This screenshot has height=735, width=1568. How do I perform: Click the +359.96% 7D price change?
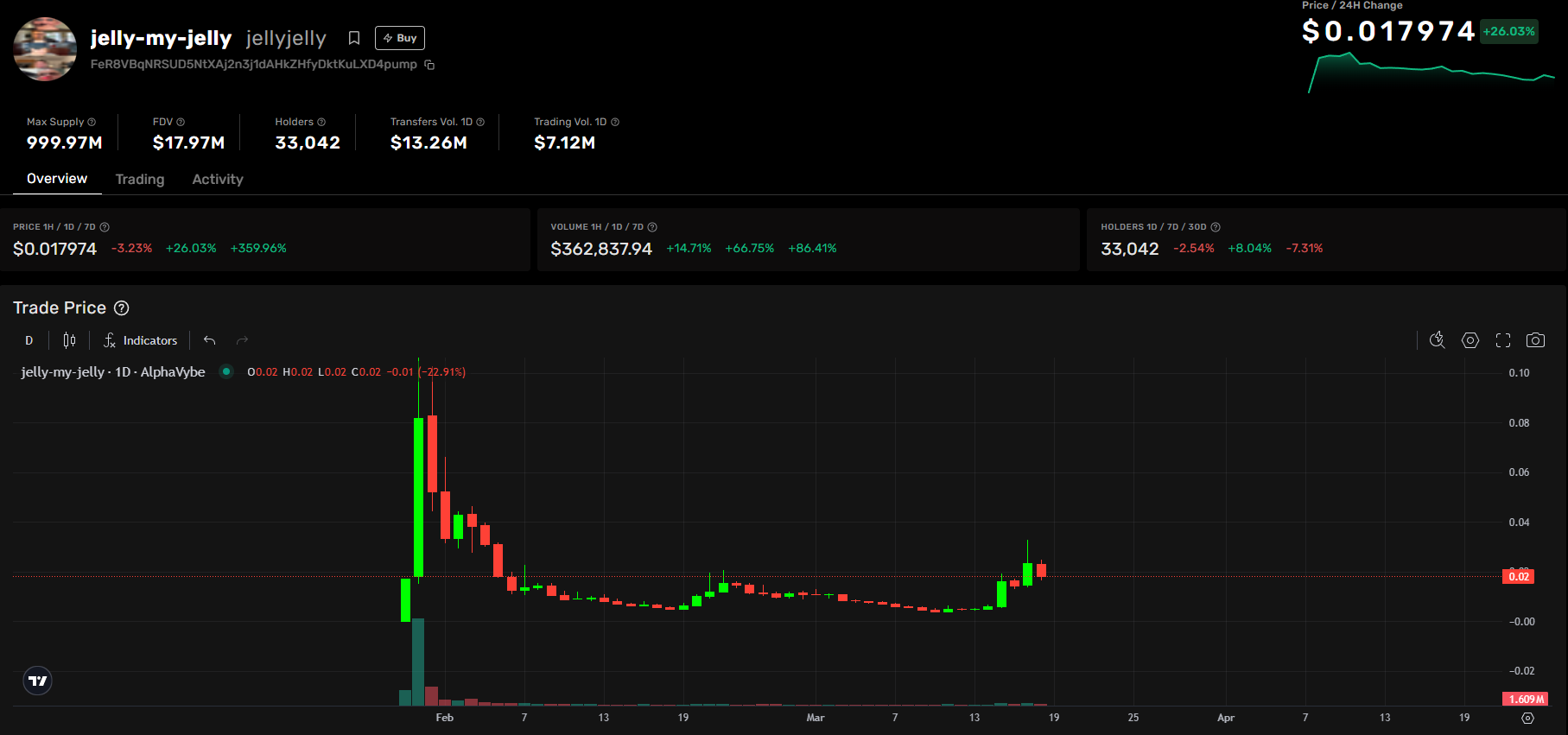258,248
